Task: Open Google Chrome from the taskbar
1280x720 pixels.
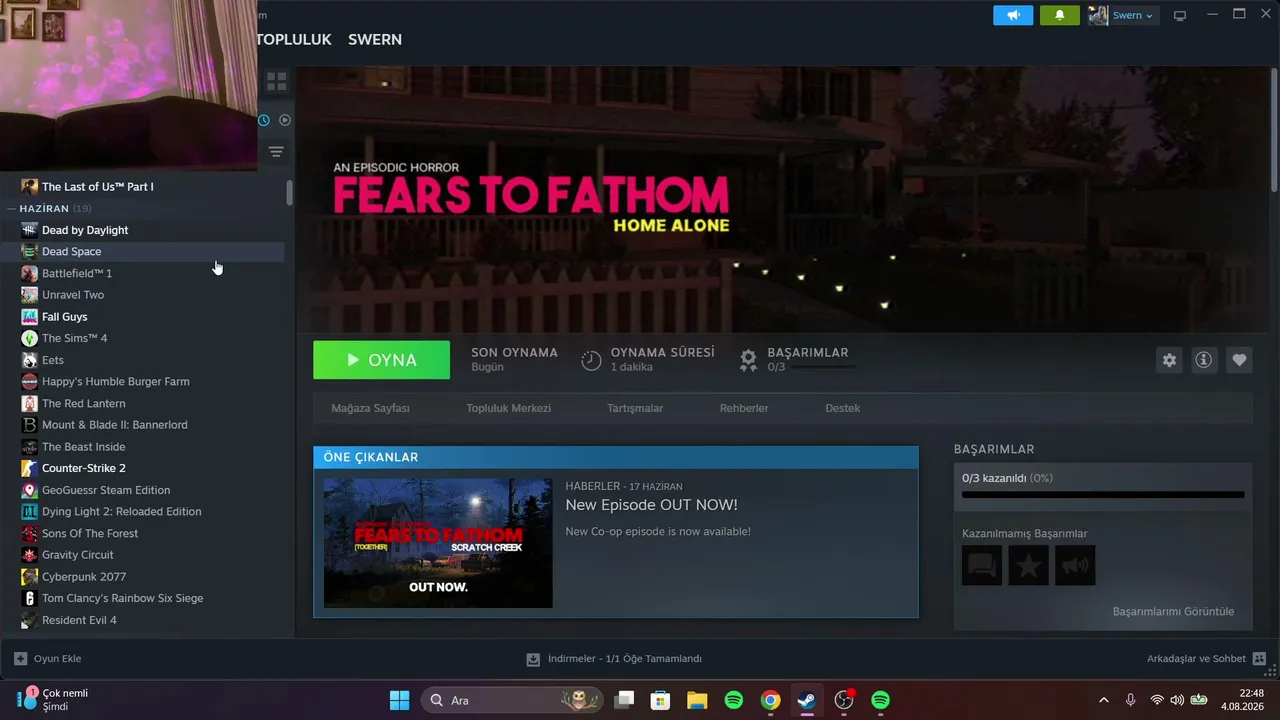Action: pyautogui.click(x=770, y=700)
